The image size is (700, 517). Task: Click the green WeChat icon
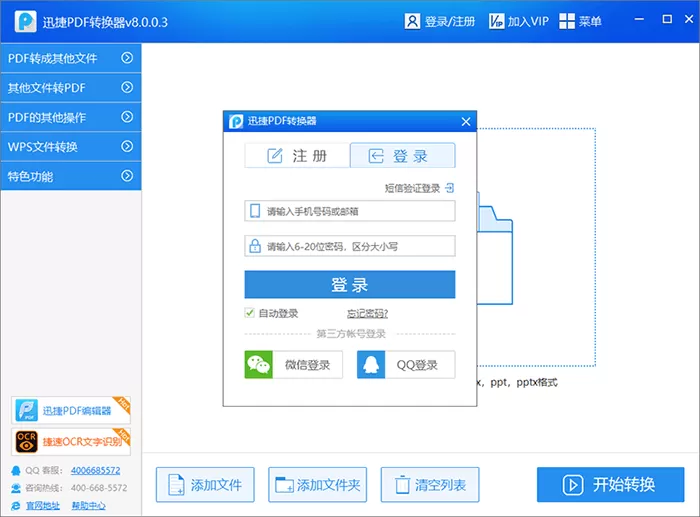258,365
